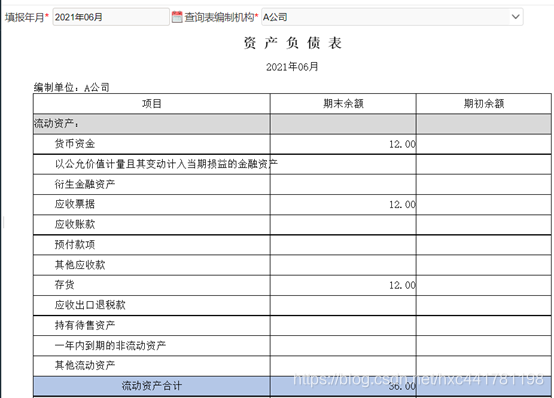Select the A公司 combo box field

click(392, 17)
